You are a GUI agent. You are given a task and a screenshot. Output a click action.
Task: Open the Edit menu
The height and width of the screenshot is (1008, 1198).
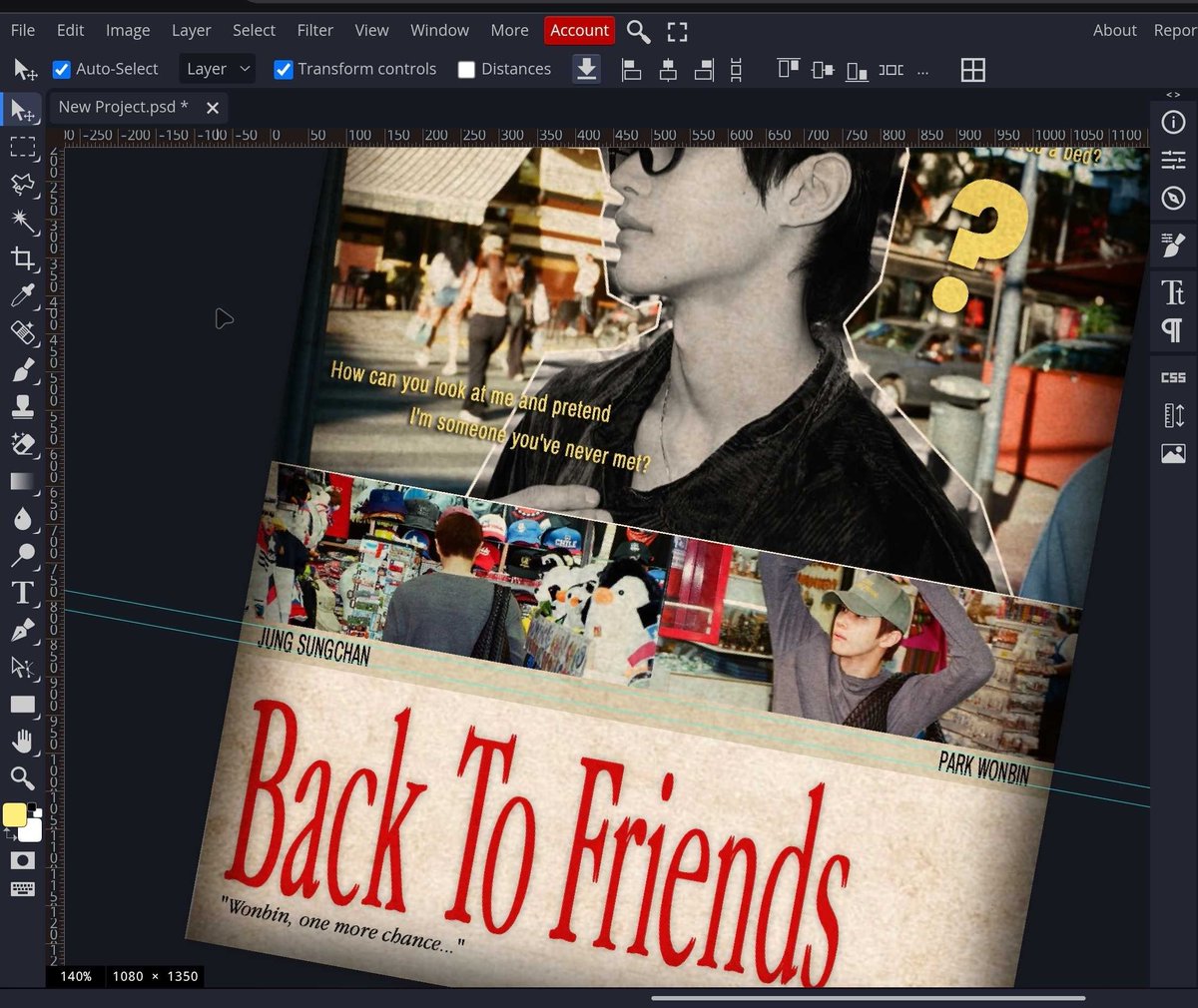coord(70,30)
